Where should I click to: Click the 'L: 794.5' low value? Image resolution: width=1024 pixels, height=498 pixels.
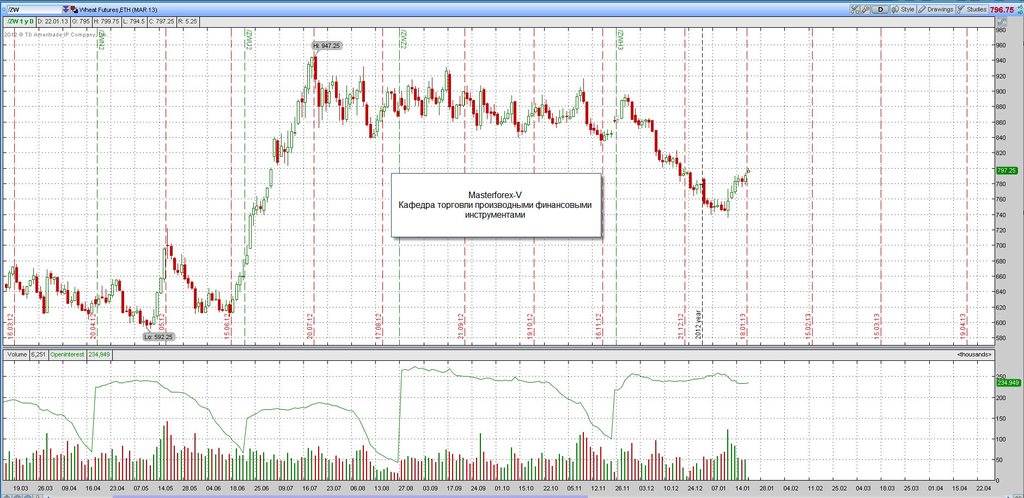135,22
